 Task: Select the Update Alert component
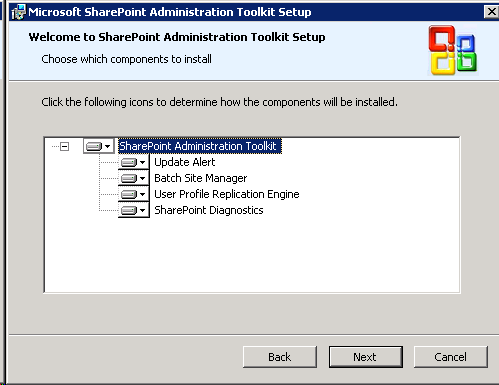[x=185, y=162]
